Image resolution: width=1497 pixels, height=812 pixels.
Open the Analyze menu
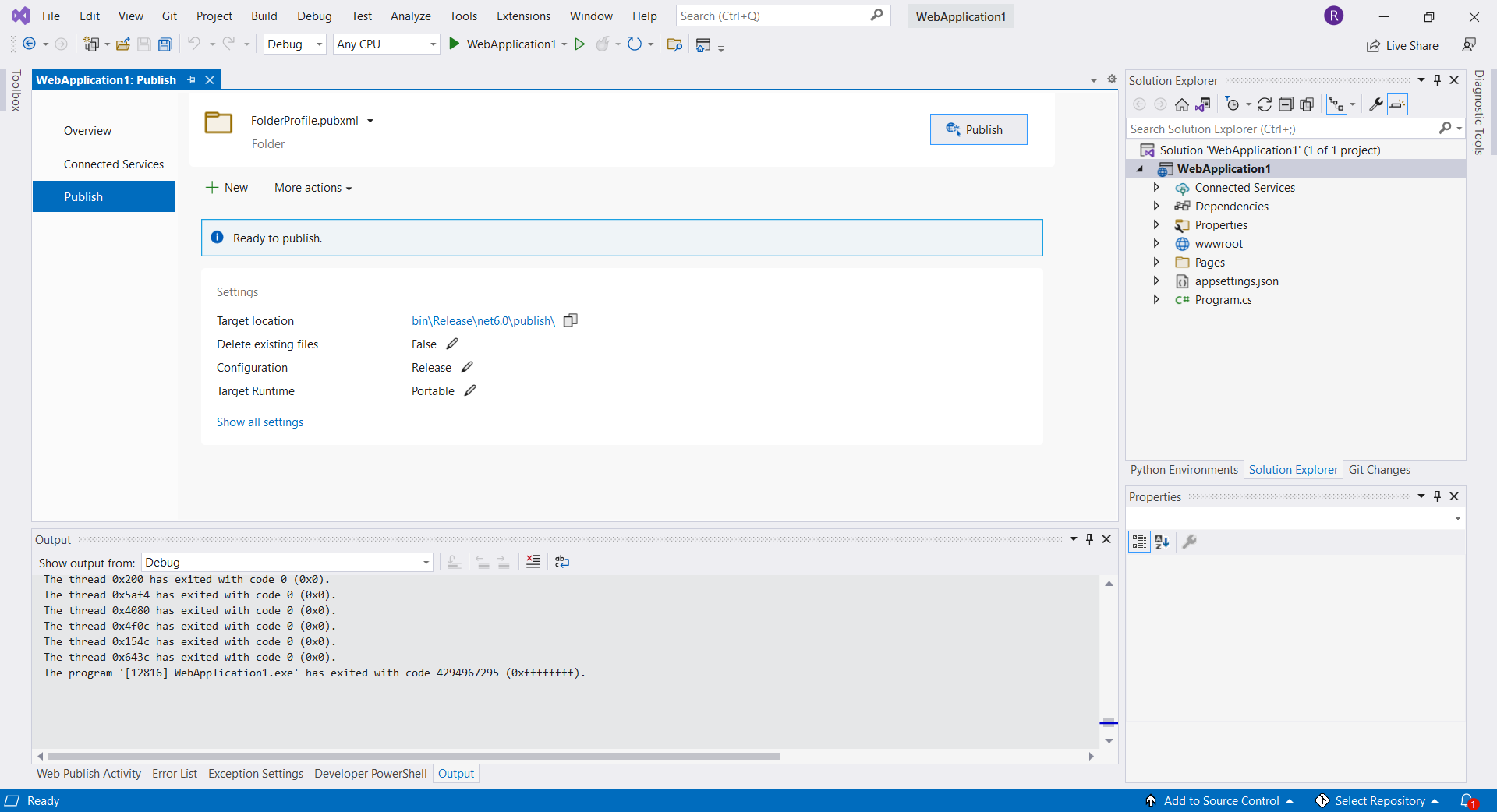point(411,16)
